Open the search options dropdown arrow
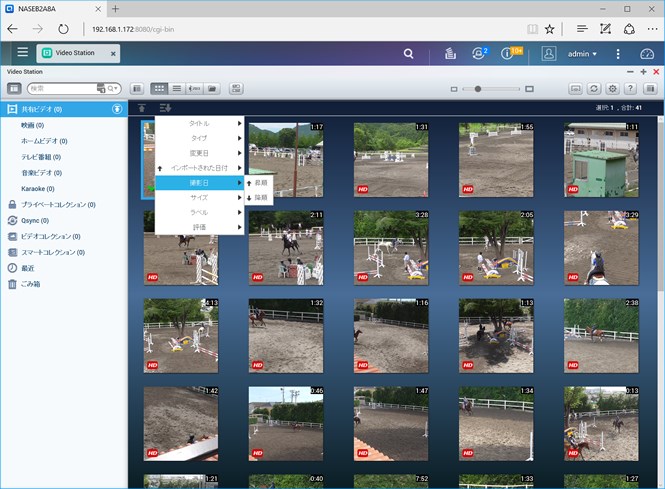The height and width of the screenshot is (489, 665). tap(112, 88)
